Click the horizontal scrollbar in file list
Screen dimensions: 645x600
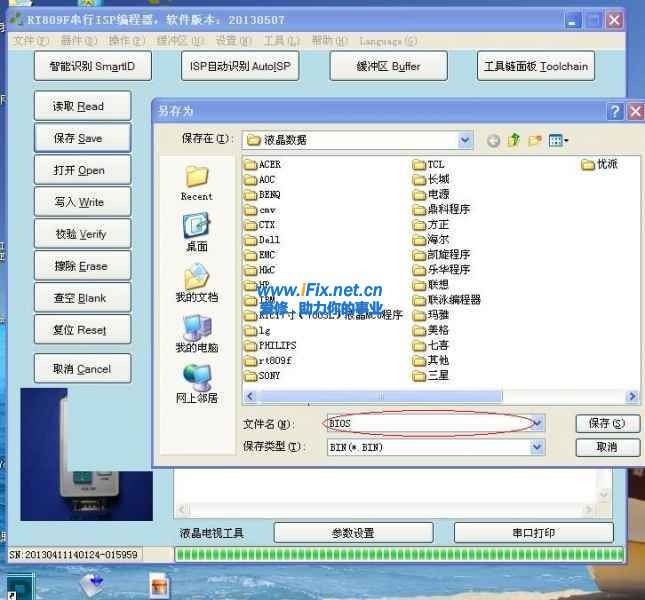(x=440, y=397)
